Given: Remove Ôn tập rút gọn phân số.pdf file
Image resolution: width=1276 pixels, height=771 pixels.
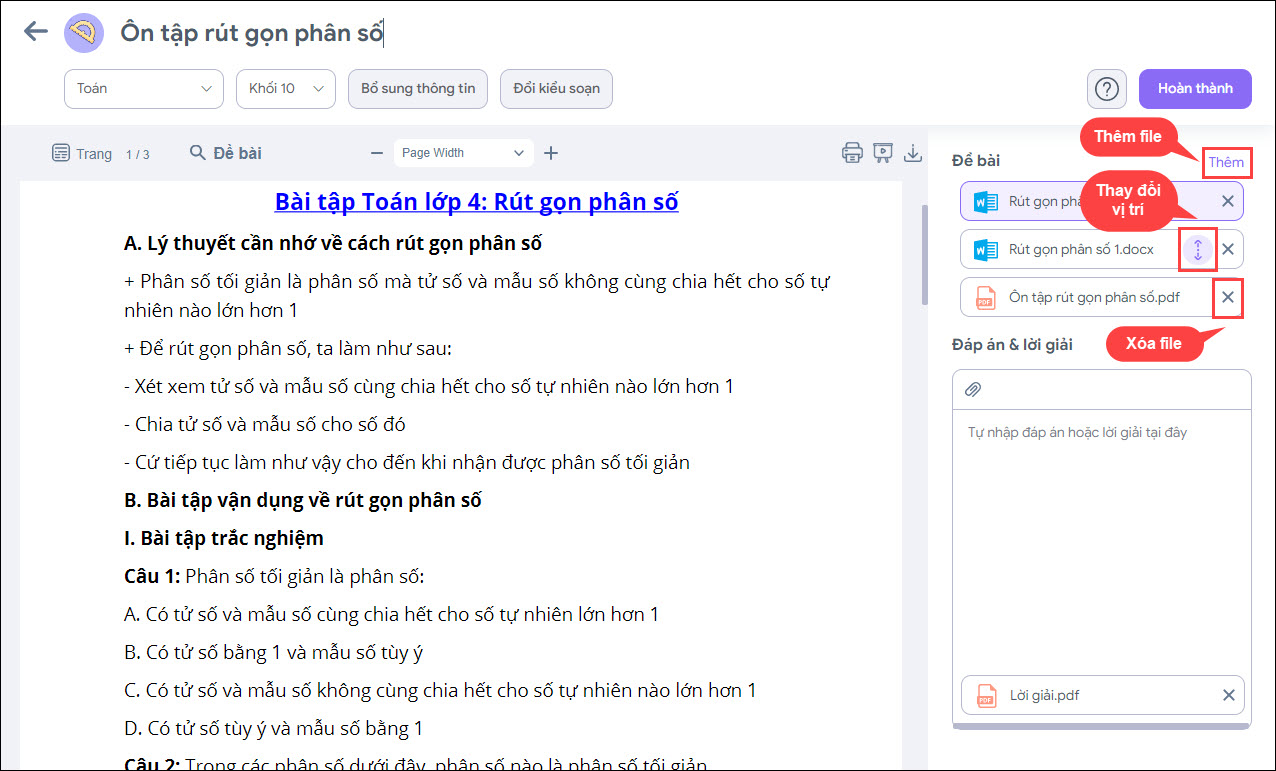Looking at the screenshot, I should click(x=1228, y=297).
